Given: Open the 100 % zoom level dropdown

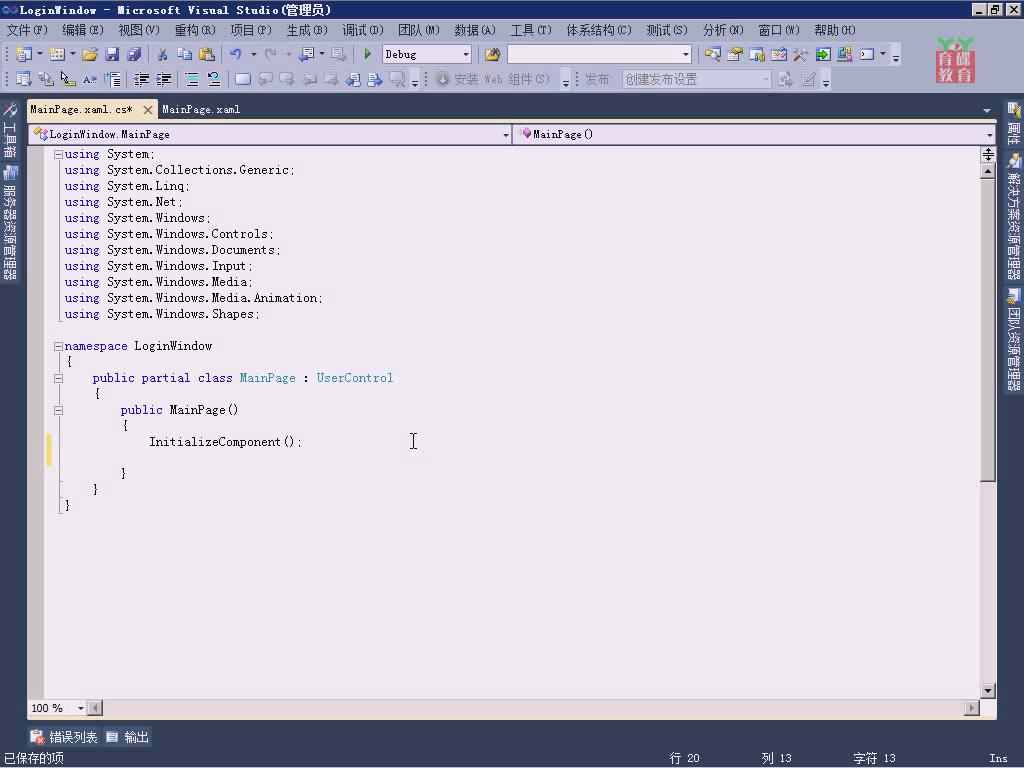Looking at the screenshot, I should coord(80,708).
